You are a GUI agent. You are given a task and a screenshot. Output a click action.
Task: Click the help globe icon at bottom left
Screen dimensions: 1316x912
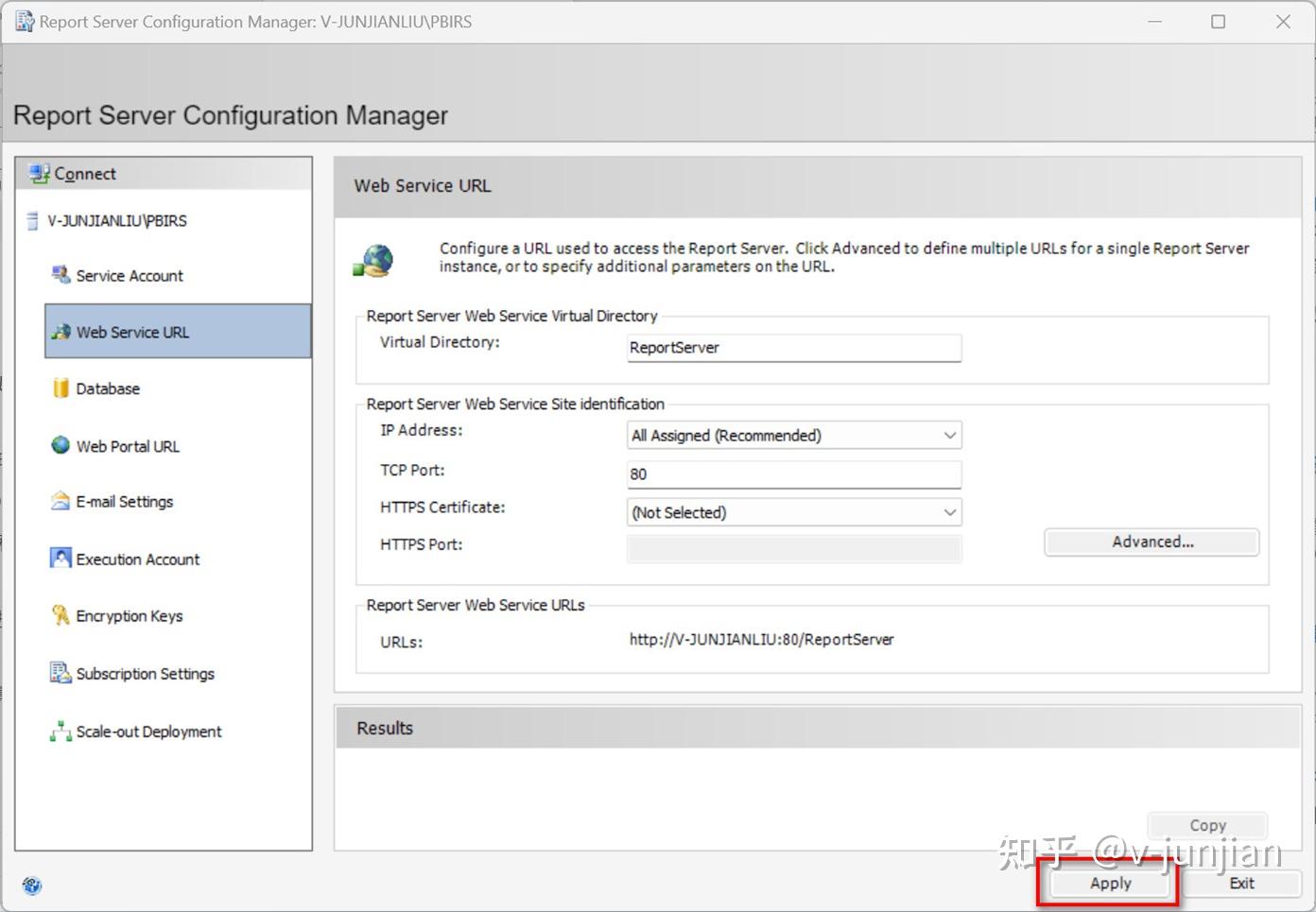(x=32, y=886)
